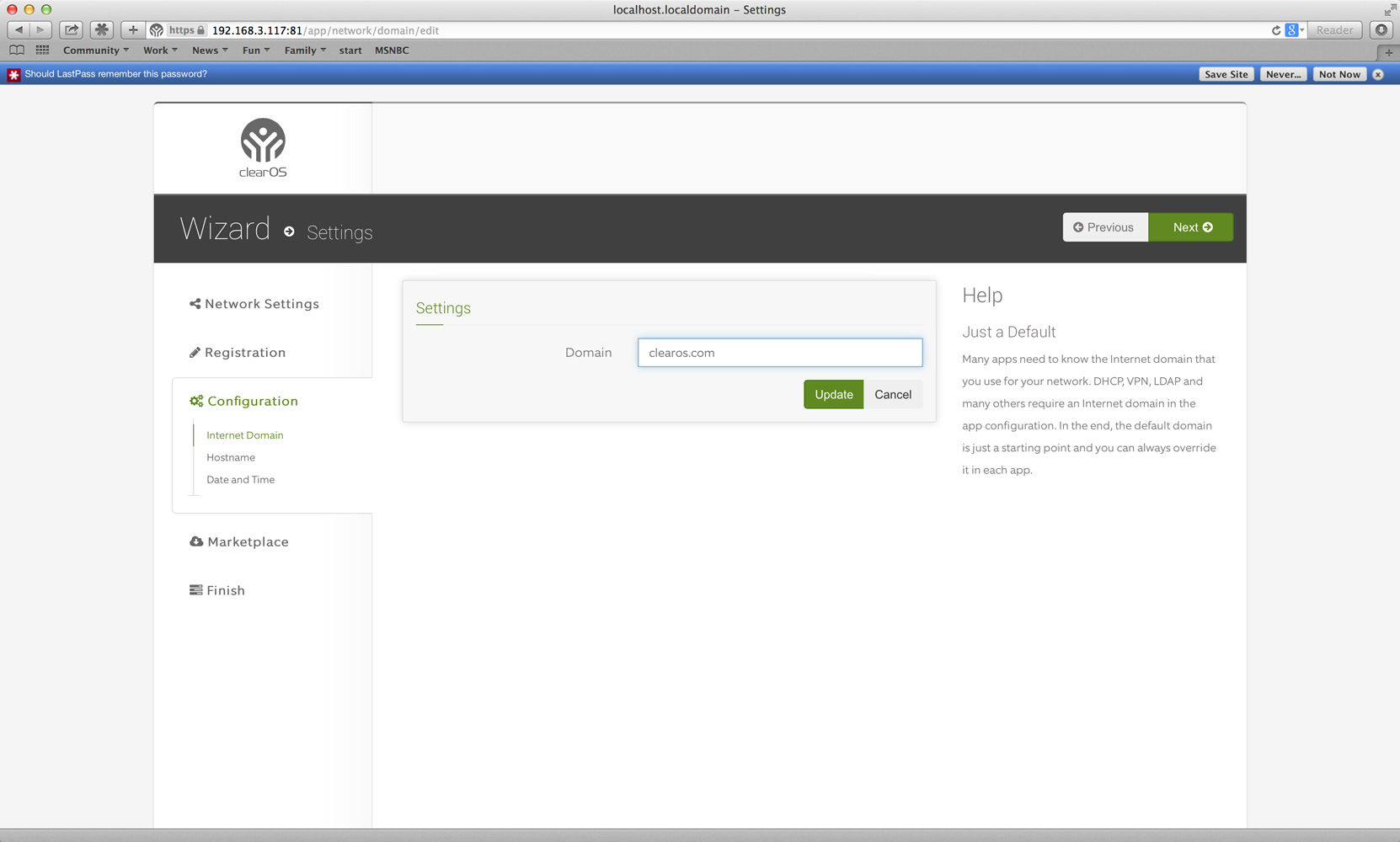The height and width of the screenshot is (842, 1400).
Task: Click the https lock indicator
Action: (x=186, y=30)
